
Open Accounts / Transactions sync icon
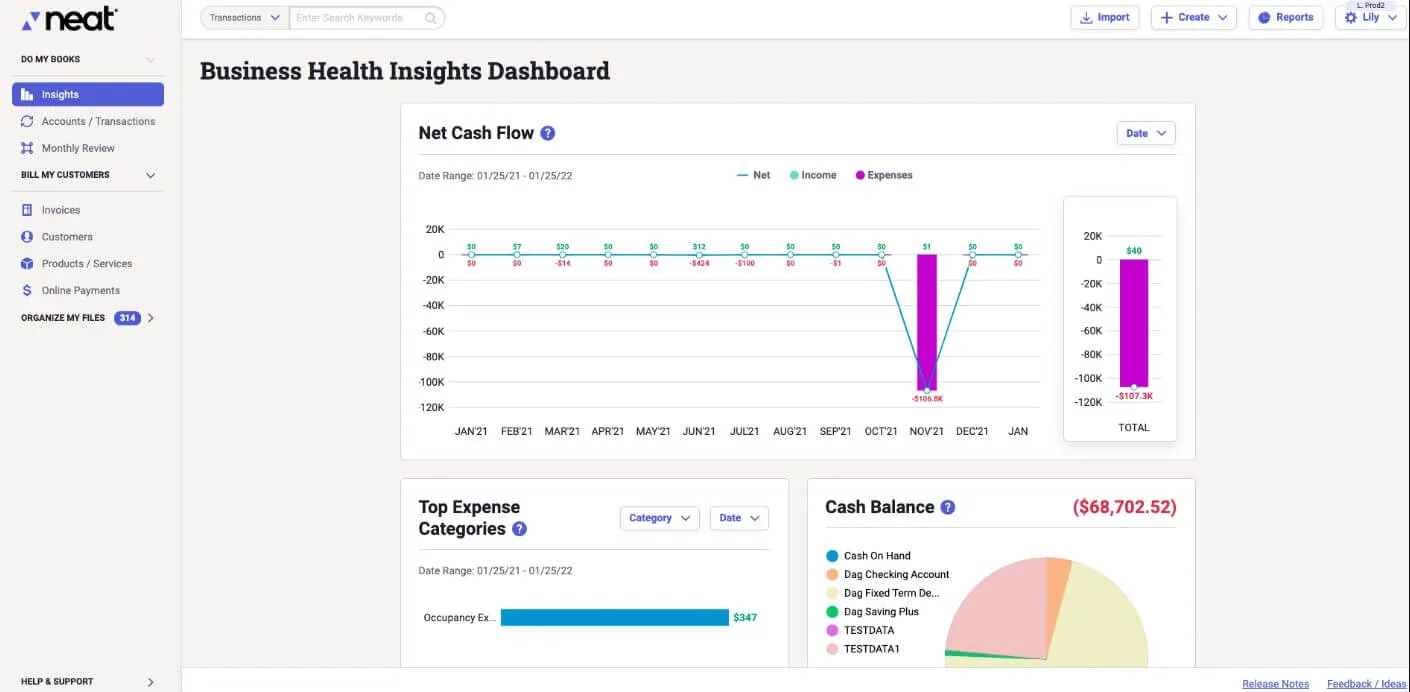pyautogui.click(x=27, y=121)
